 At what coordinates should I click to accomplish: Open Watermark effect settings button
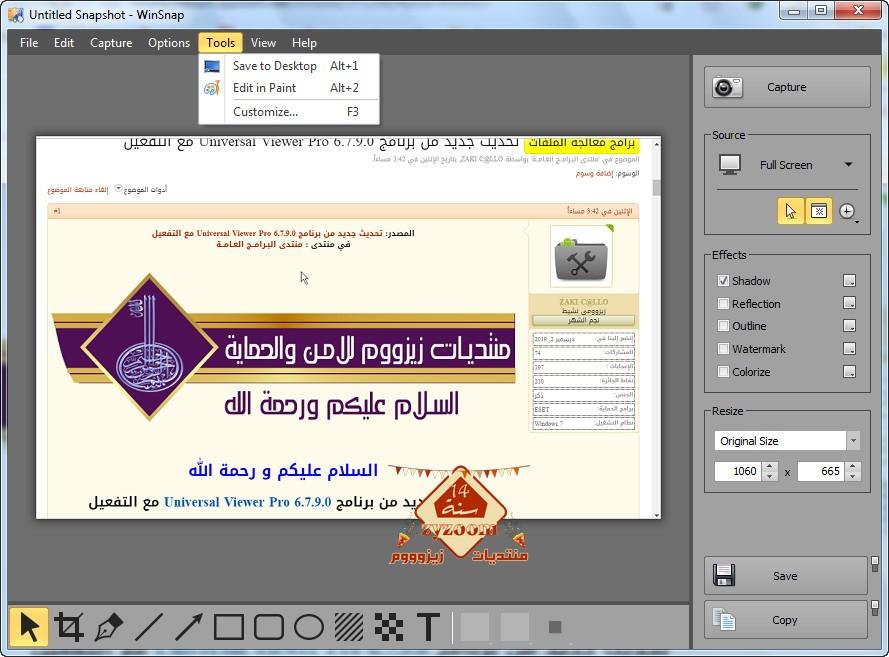click(x=849, y=349)
